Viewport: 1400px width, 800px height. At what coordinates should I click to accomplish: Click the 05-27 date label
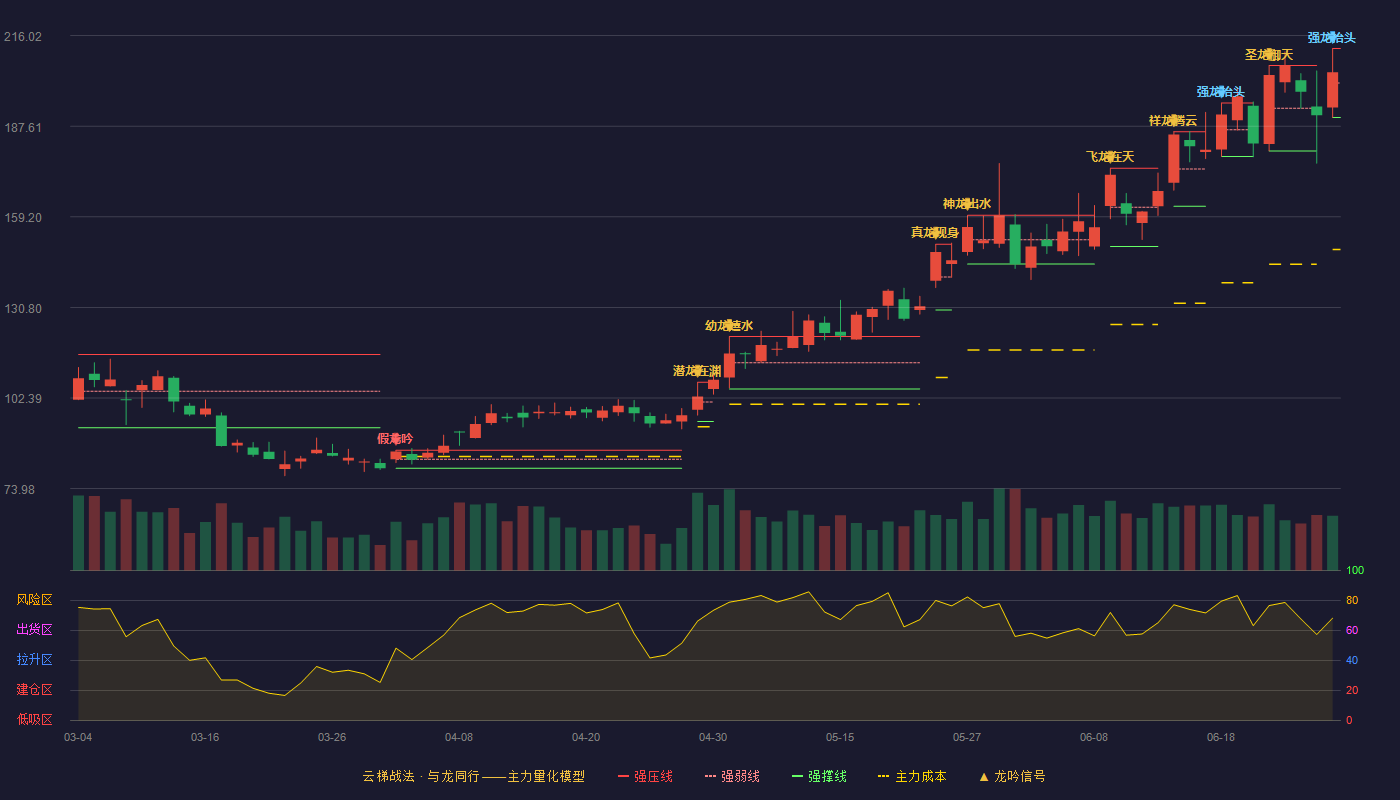pyautogui.click(x=967, y=737)
